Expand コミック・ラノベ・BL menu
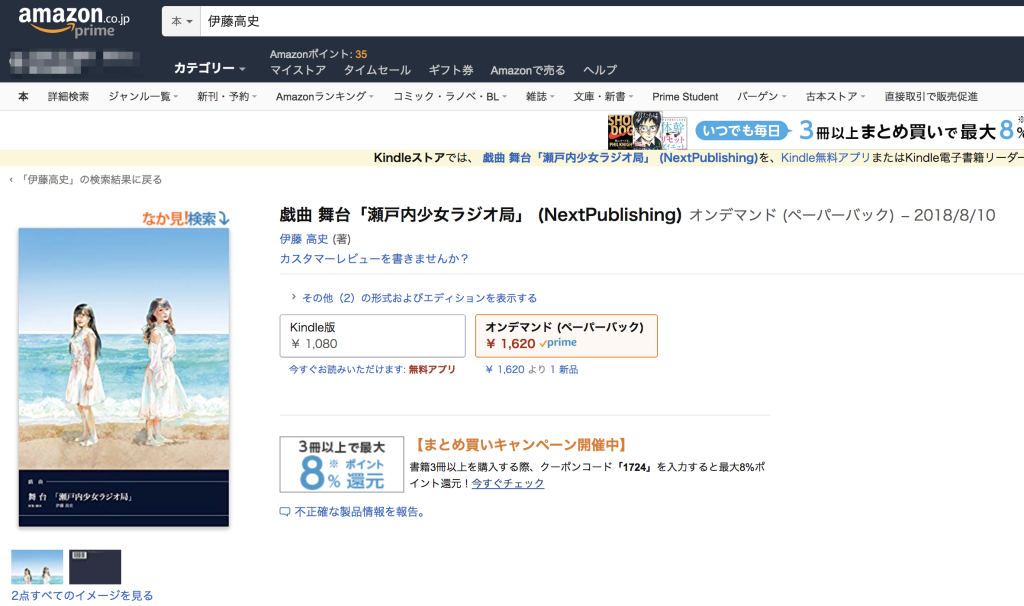The height and width of the screenshot is (606, 1024). (449, 97)
